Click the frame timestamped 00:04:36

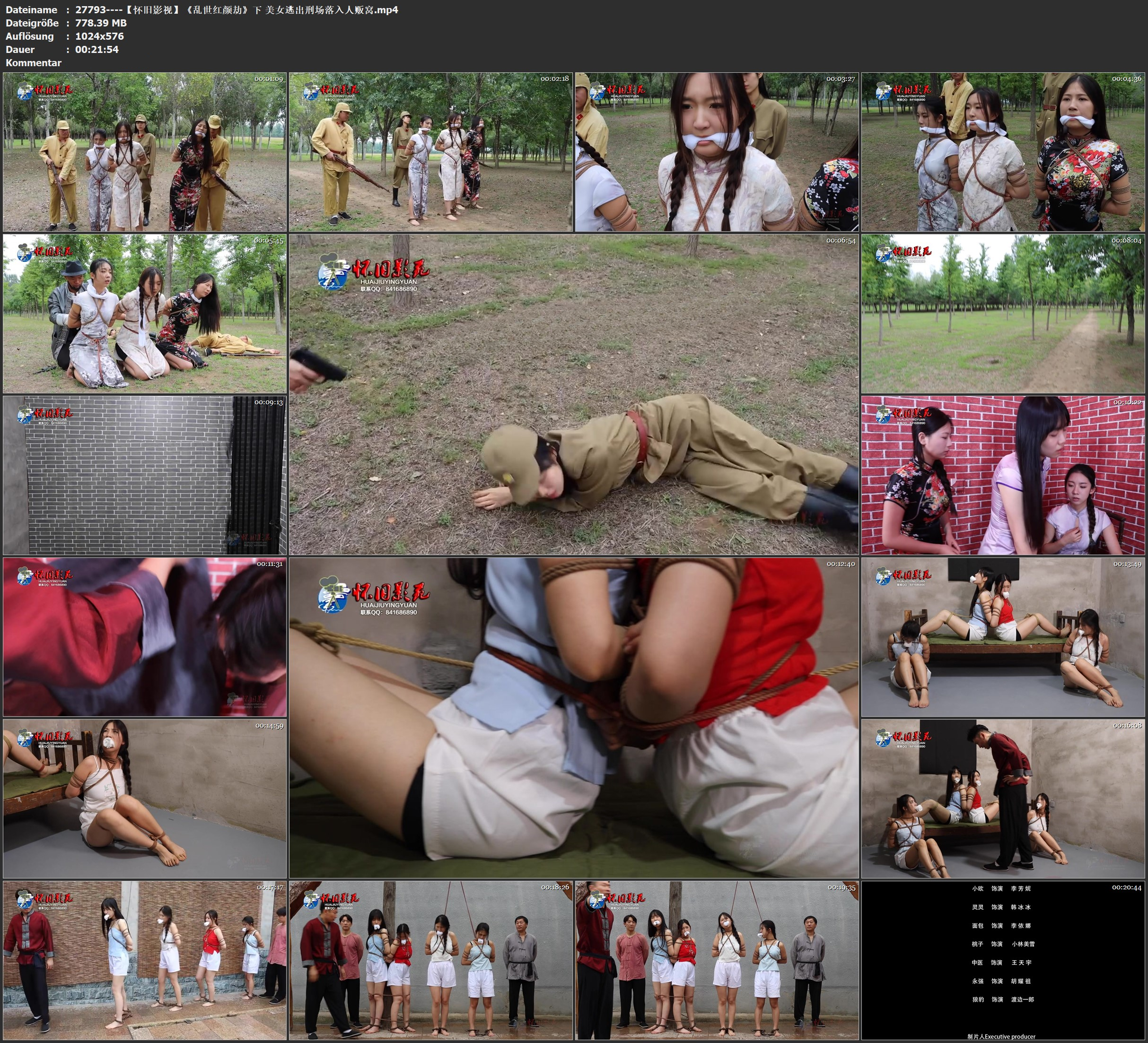pos(1003,151)
